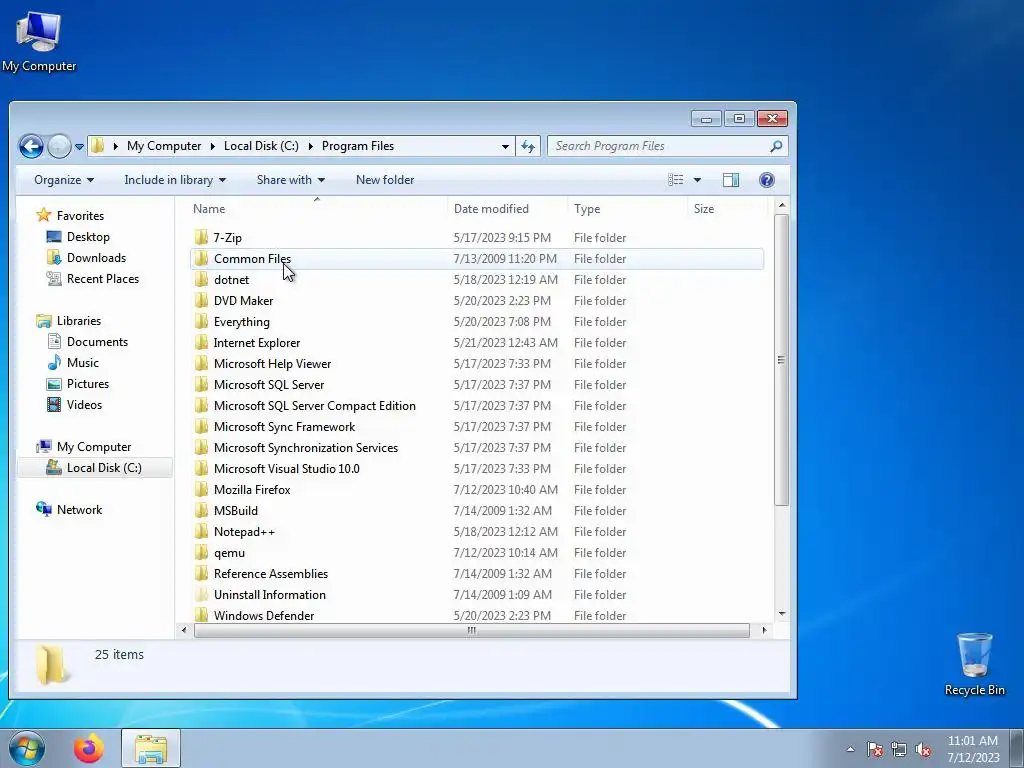Select the DVD Maker folder
The image size is (1024, 768).
pyautogui.click(x=243, y=300)
